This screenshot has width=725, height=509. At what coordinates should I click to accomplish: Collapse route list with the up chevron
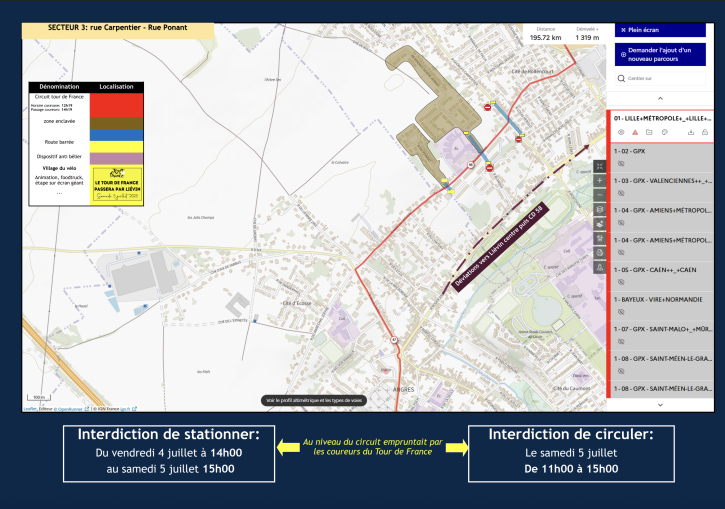[660, 98]
